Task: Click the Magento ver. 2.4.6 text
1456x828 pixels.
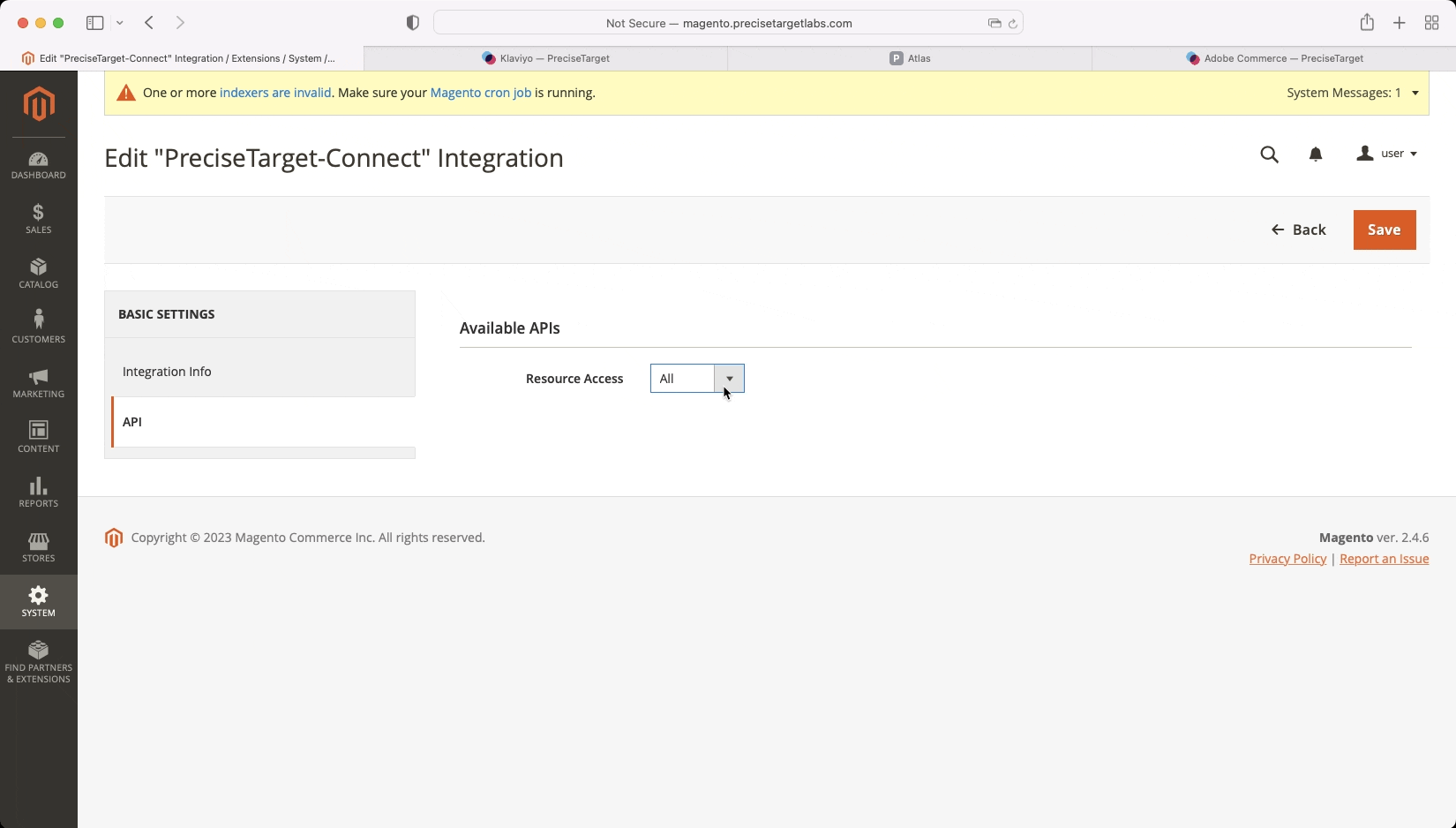Action: coord(1374,538)
